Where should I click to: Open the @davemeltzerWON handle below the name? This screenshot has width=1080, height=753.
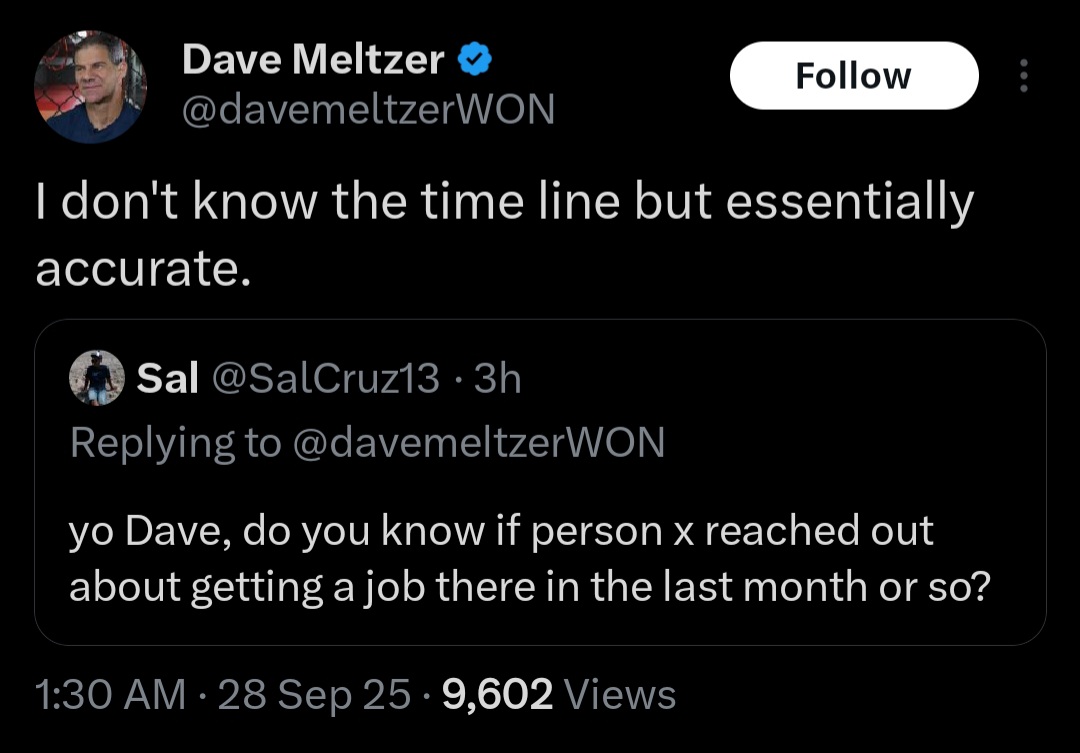367,109
